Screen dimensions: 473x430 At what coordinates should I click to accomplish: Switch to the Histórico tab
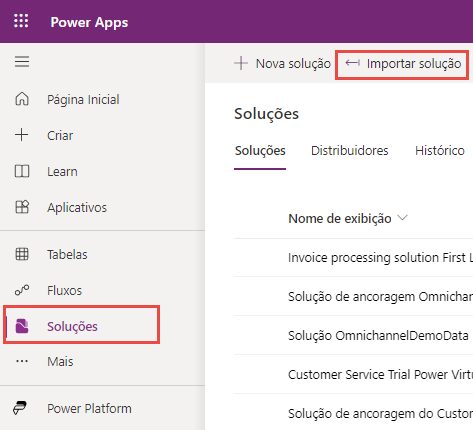(440, 150)
